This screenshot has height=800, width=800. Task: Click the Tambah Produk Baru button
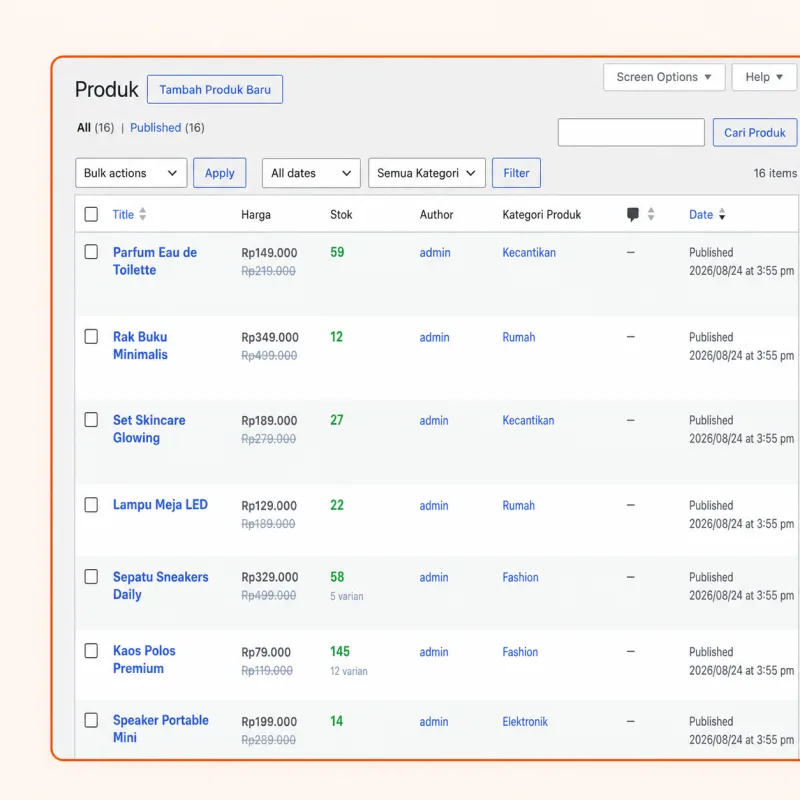pos(215,90)
